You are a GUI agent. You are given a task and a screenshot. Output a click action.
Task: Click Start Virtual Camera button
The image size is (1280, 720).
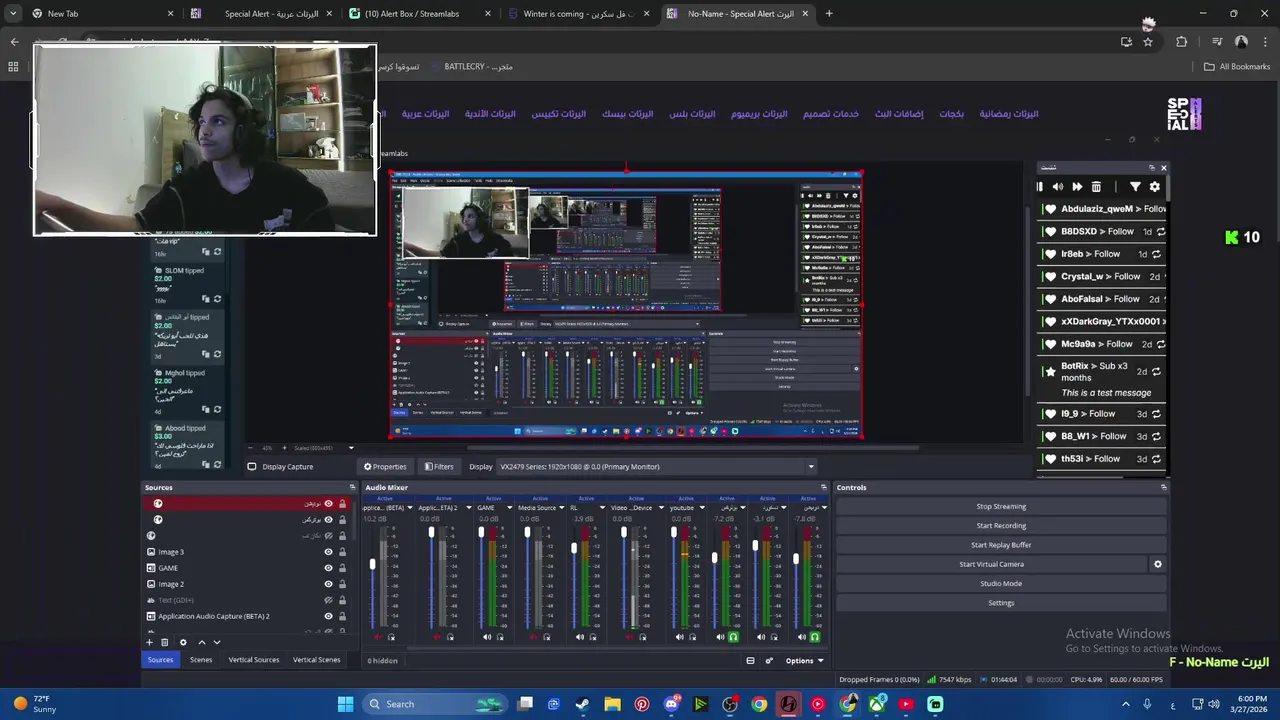(992, 564)
